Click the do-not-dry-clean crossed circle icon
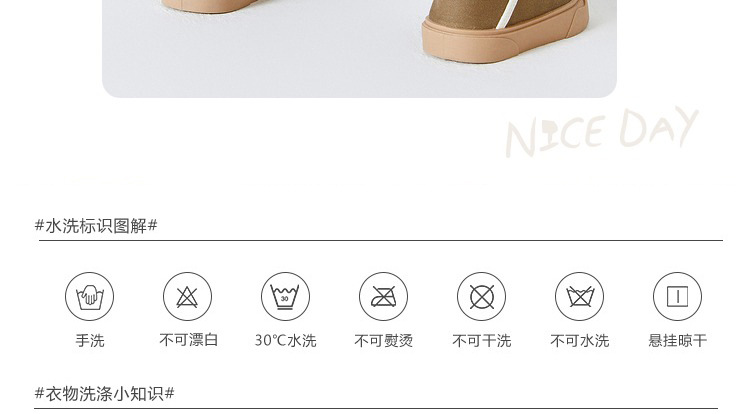Viewport: 750px width, 414px height. click(x=481, y=296)
